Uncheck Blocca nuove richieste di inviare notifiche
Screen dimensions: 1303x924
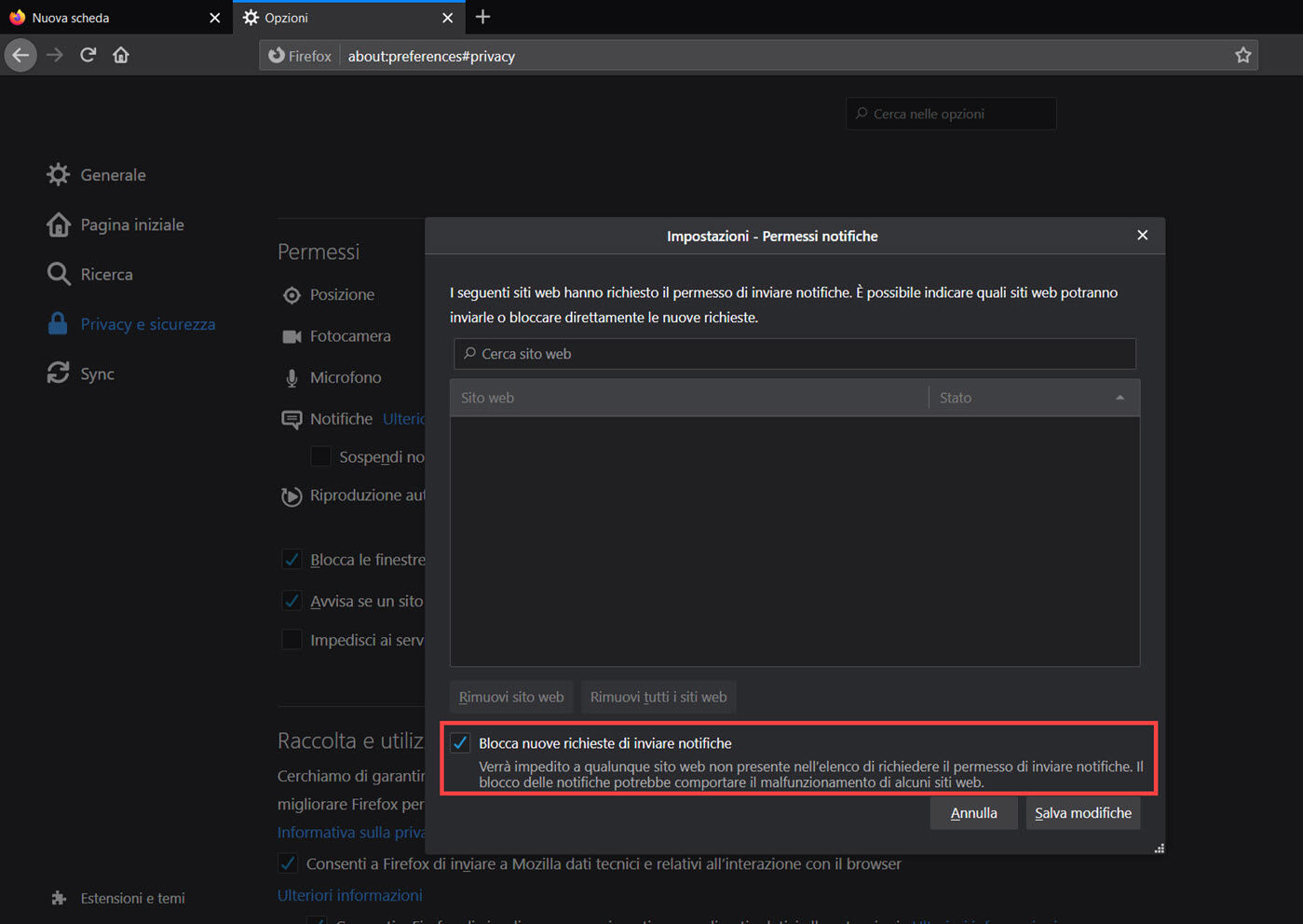[x=460, y=743]
